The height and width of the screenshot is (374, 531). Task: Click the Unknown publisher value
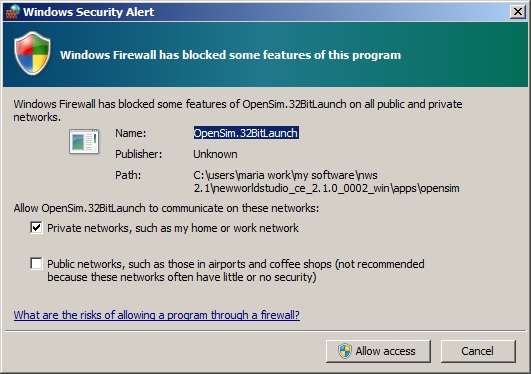tap(215, 154)
